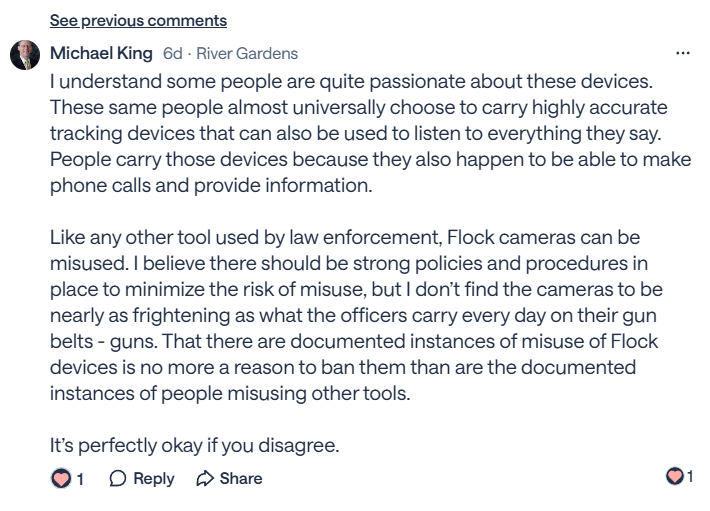Viewport: 710px width, 511px height.
Task: Open Michael King's profile picture
Action: click(x=25, y=54)
